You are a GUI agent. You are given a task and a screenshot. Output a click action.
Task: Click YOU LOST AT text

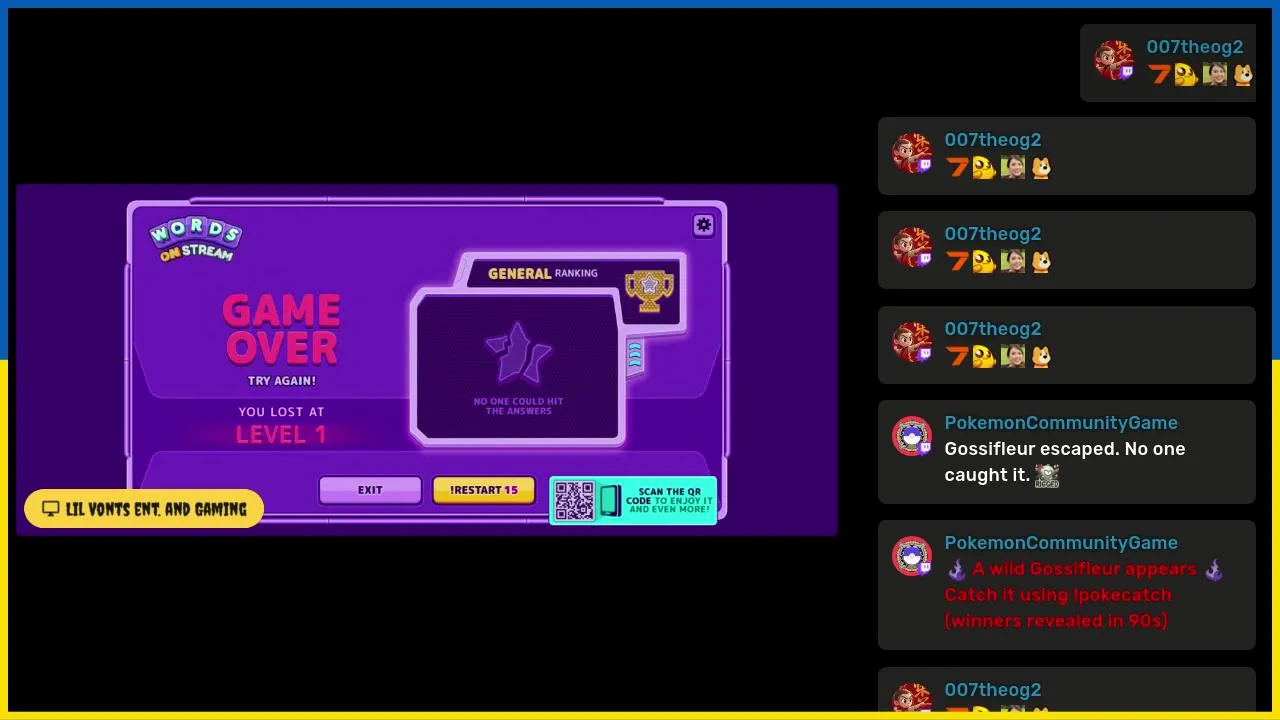pos(281,412)
